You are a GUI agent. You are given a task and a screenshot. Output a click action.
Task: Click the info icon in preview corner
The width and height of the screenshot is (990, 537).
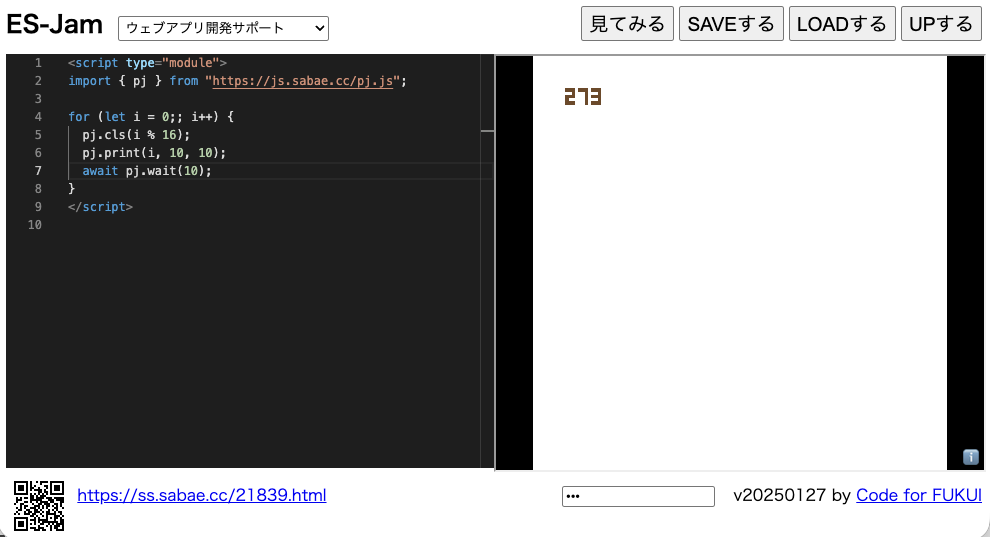point(970,457)
